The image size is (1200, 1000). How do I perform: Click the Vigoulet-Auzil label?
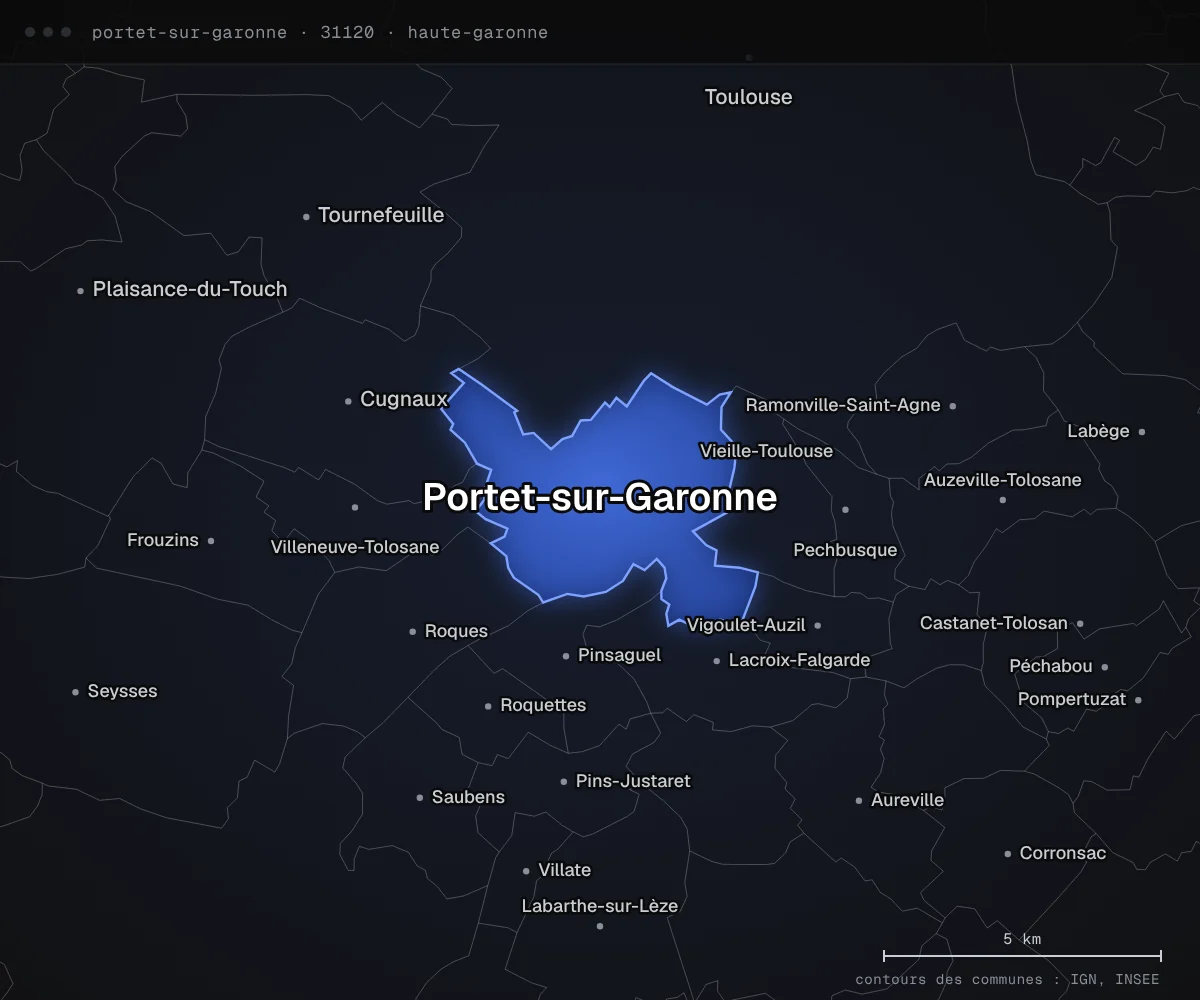pos(746,625)
